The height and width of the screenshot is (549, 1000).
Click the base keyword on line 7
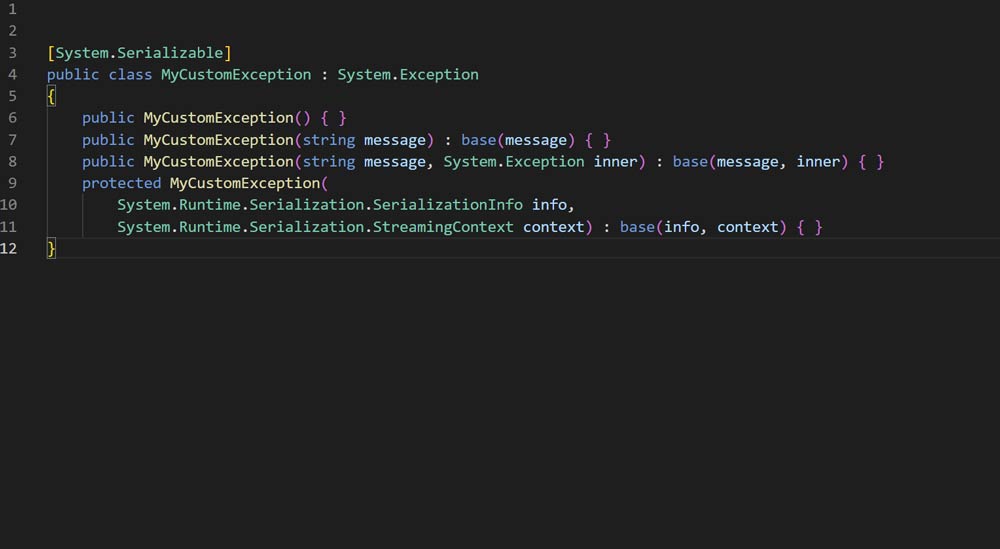tap(478, 140)
